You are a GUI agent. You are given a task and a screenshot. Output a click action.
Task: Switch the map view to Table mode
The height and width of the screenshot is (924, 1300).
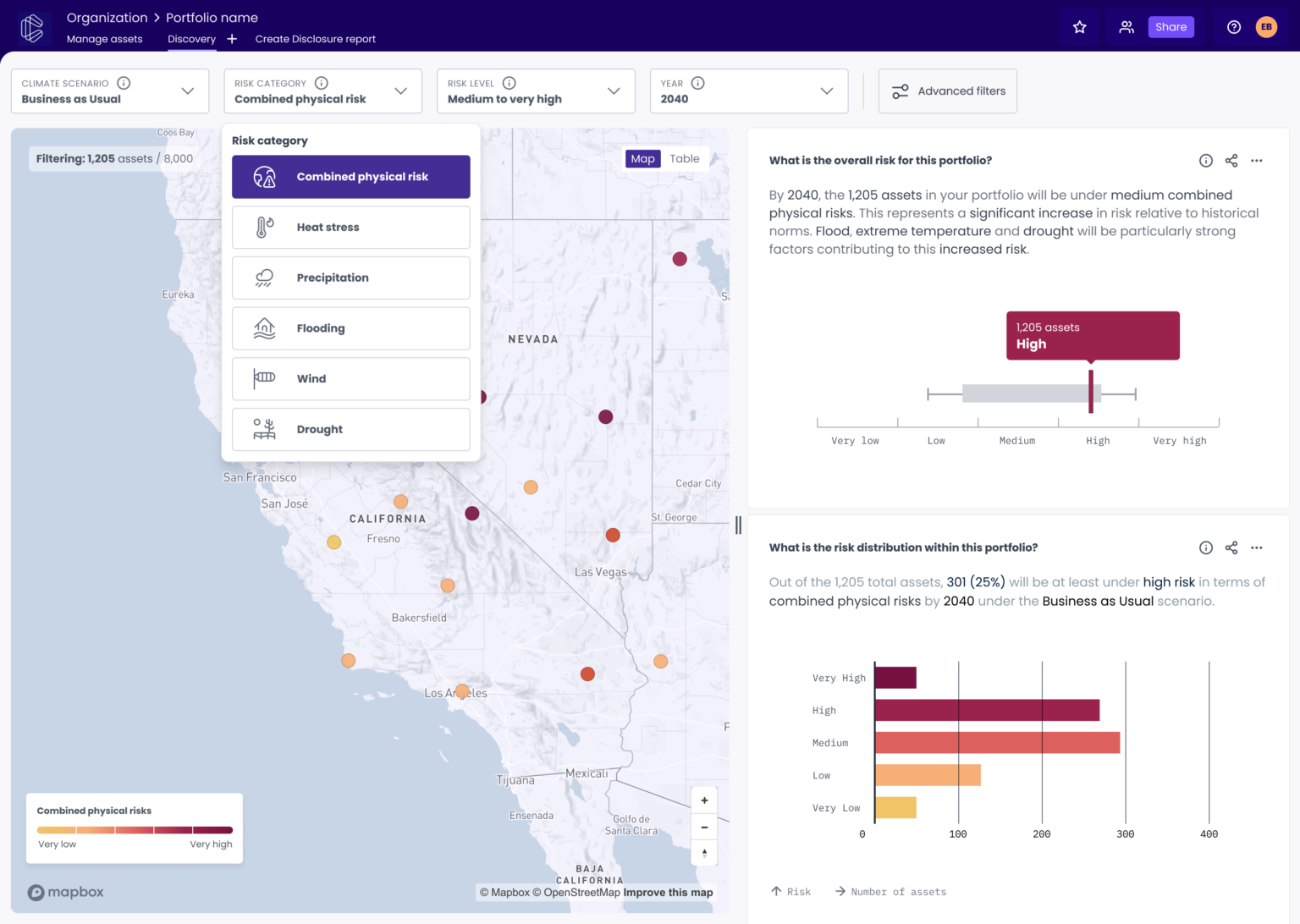tap(685, 158)
